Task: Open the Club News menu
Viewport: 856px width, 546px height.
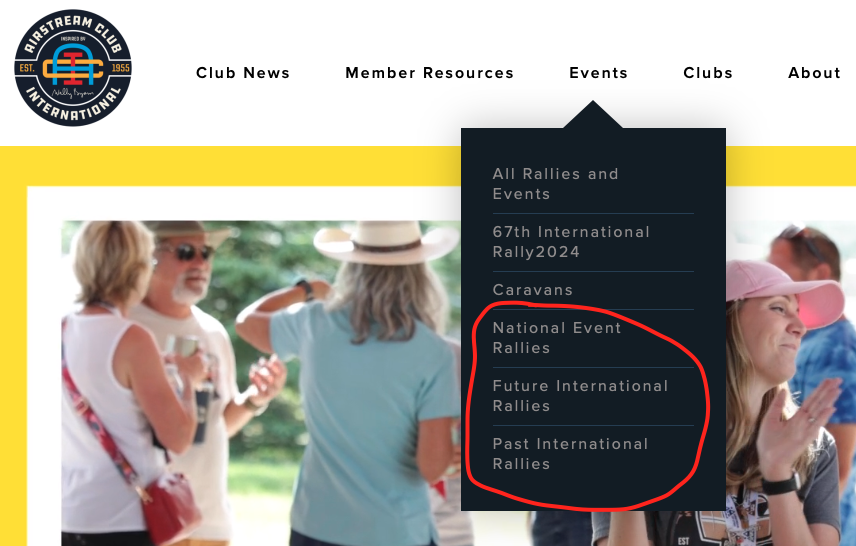Action: [x=243, y=73]
